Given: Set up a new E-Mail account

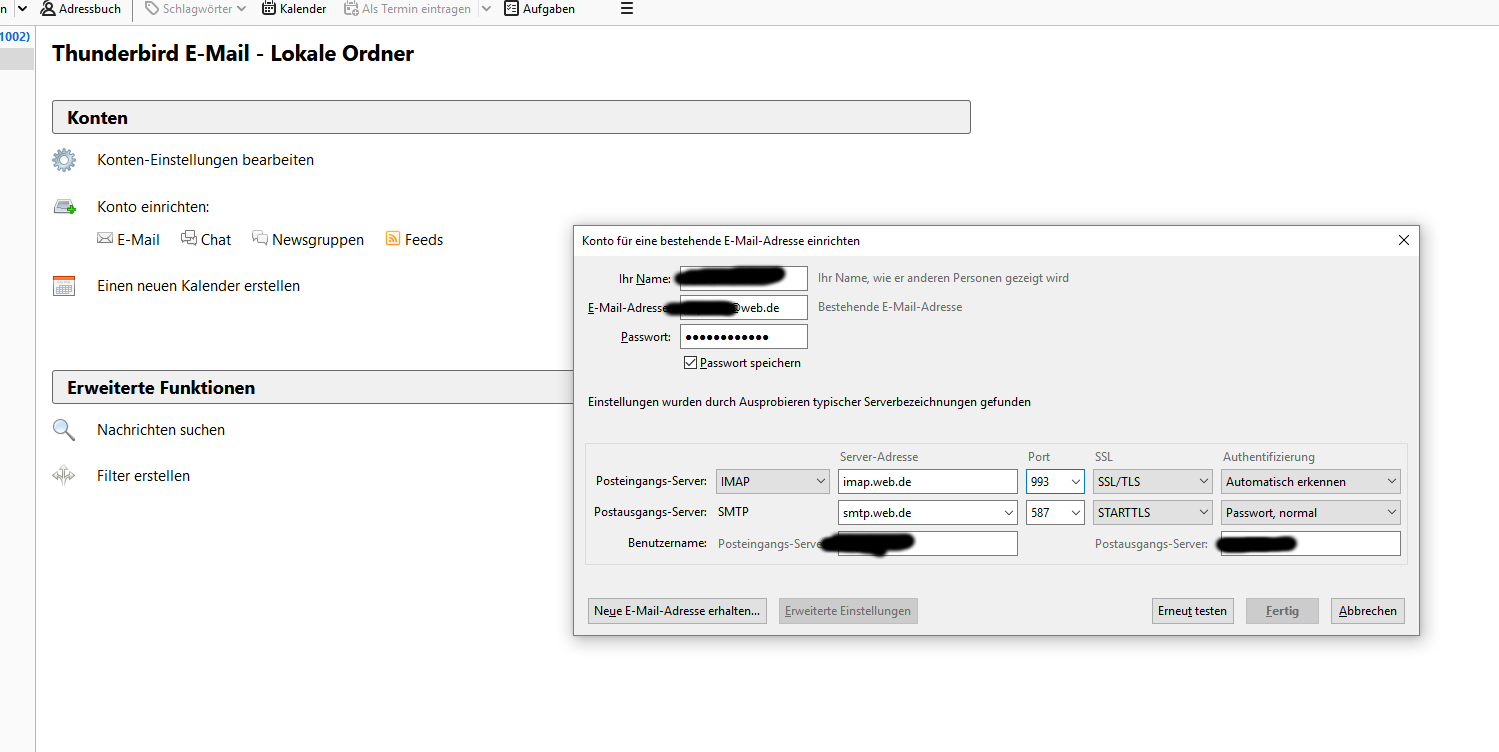Looking at the screenshot, I should (128, 240).
